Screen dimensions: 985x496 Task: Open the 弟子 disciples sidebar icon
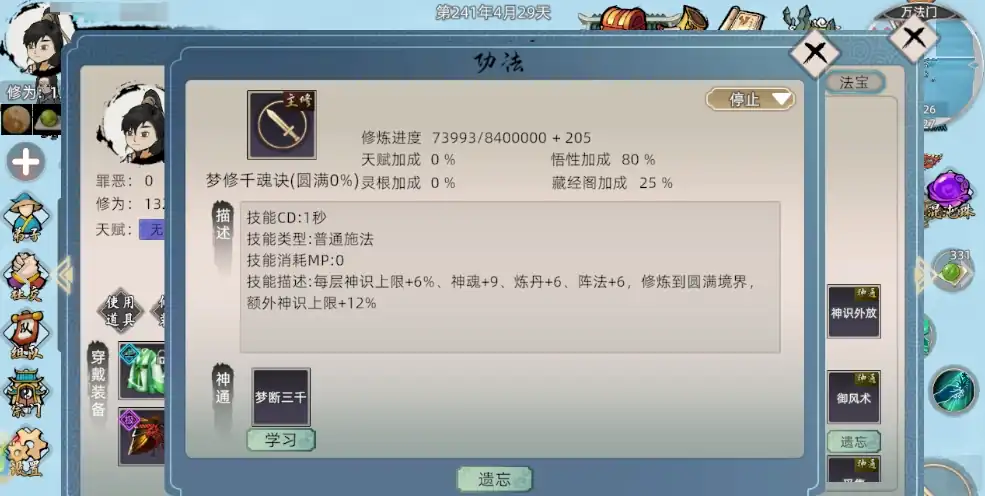[x=26, y=214]
